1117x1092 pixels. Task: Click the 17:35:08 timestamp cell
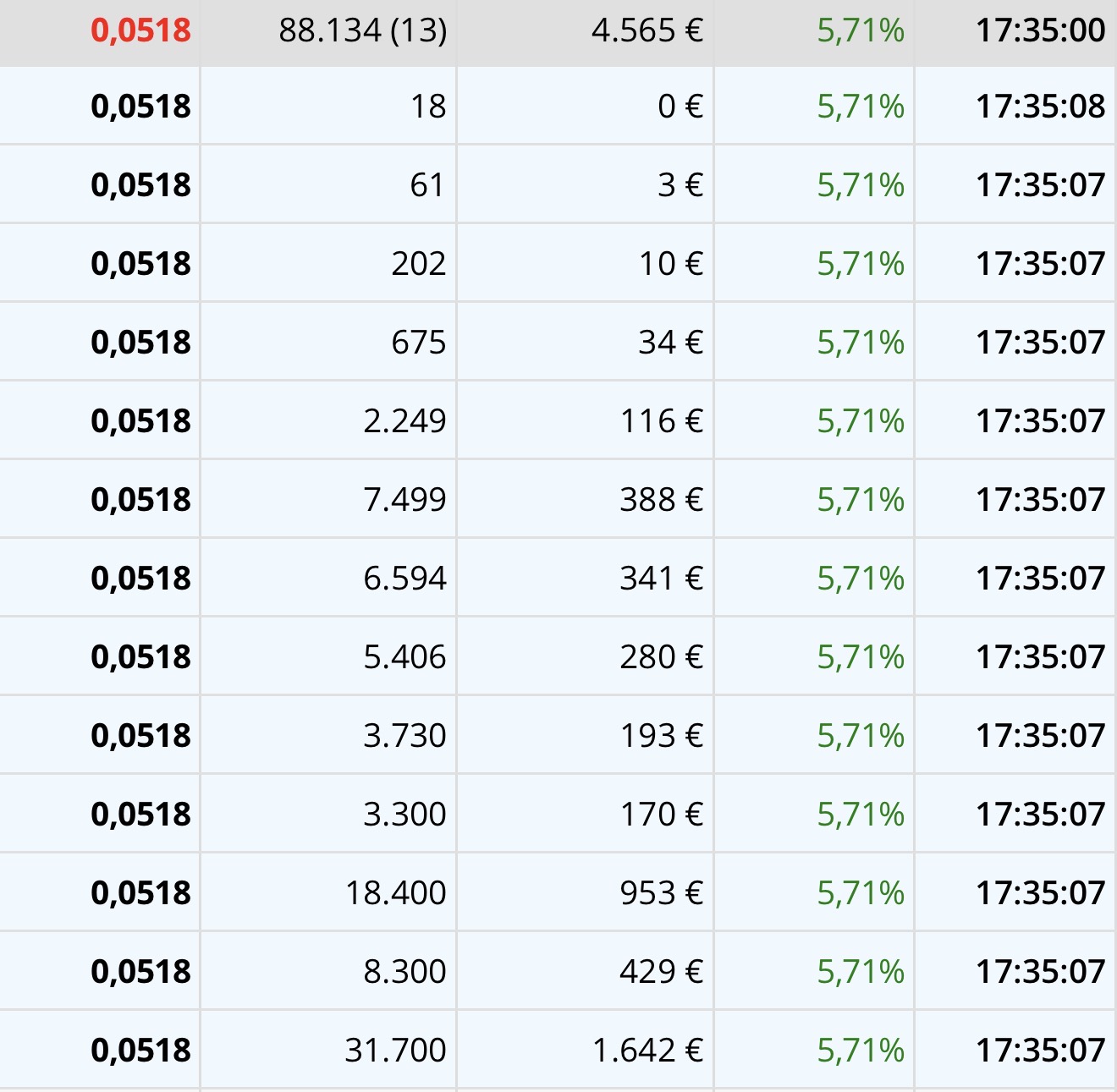coord(1040,107)
